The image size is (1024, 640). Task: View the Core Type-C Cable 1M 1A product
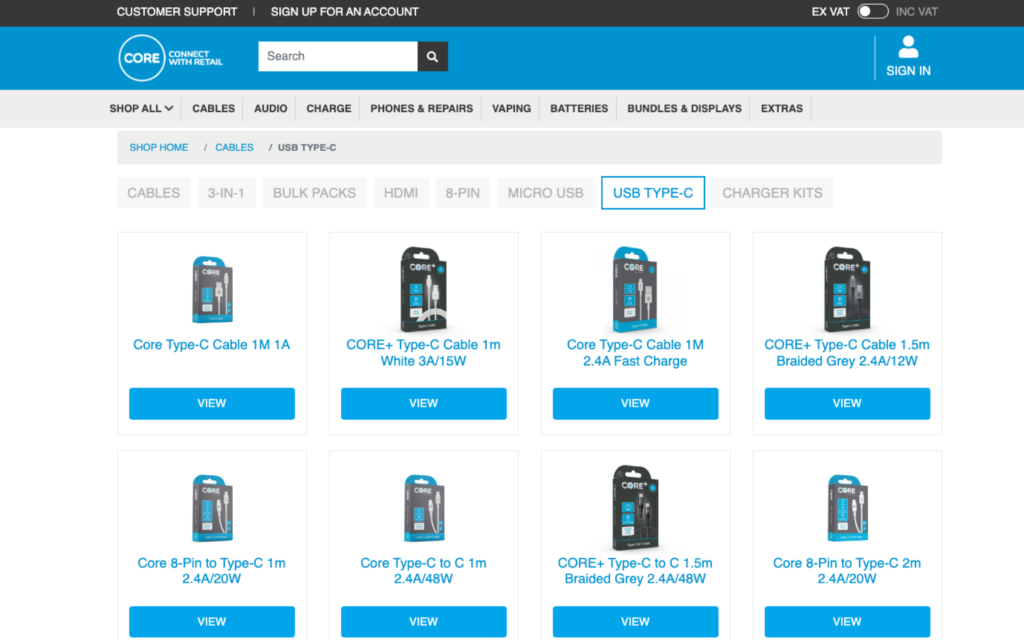click(212, 404)
